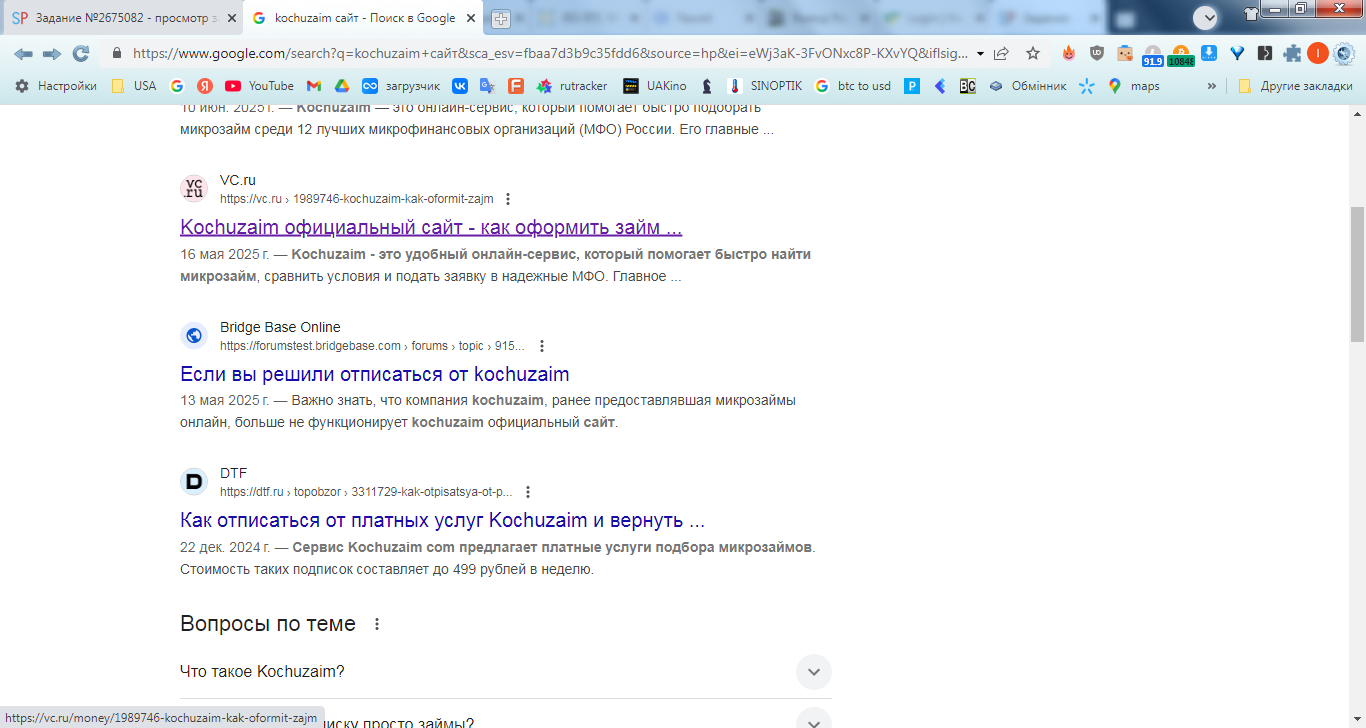Click the address bar URL field

(550, 54)
